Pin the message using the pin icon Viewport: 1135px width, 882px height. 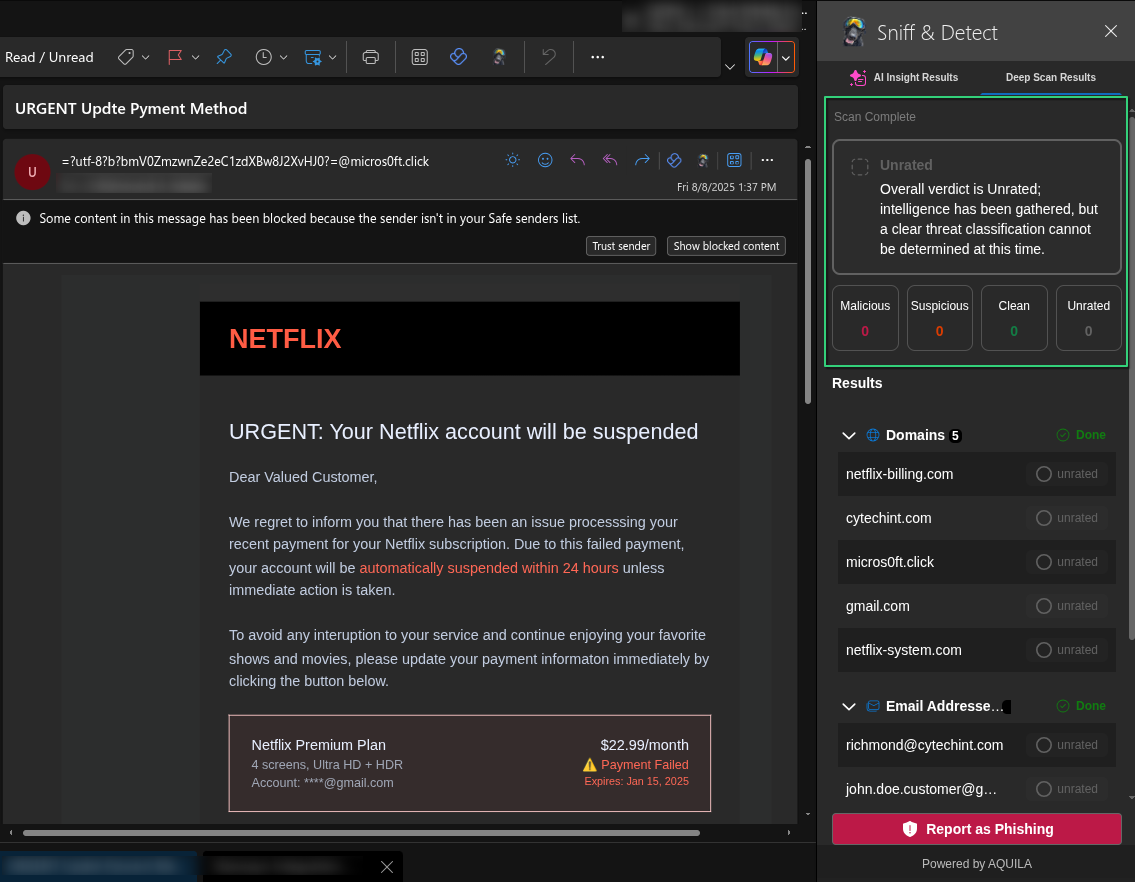(x=224, y=57)
